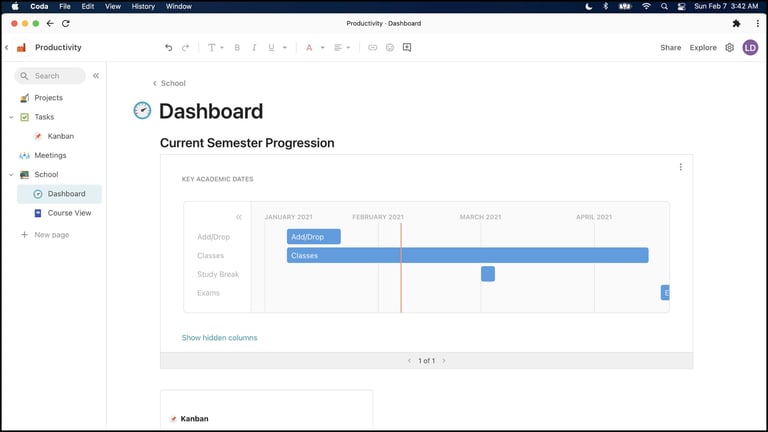Viewport: 768px width, 432px height.
Task: Open the Kanban page in sidebar
Action: 61,136
